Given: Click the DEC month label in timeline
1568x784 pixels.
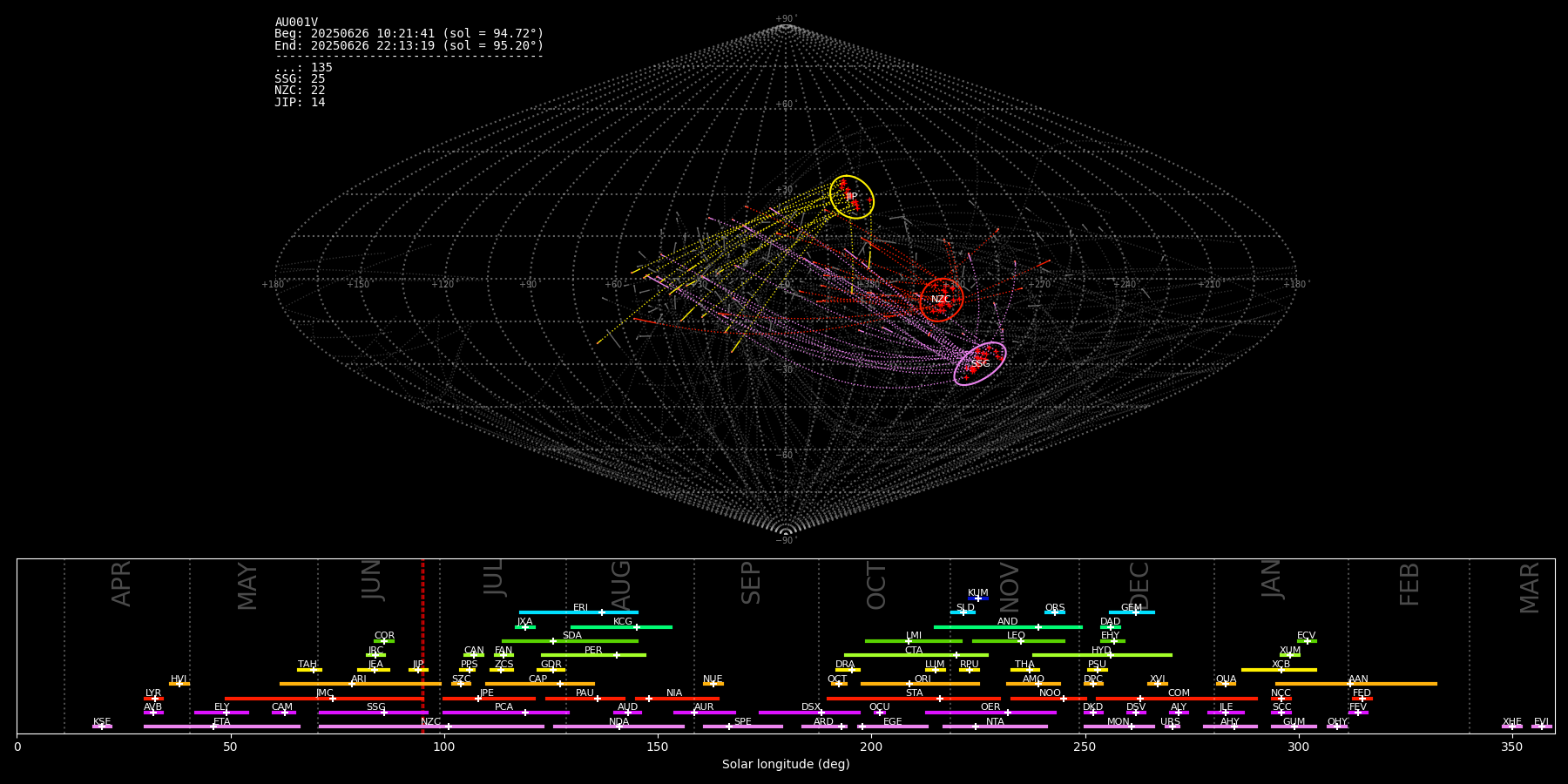Looking at the screenshot, I should [x=1139, y=585].
